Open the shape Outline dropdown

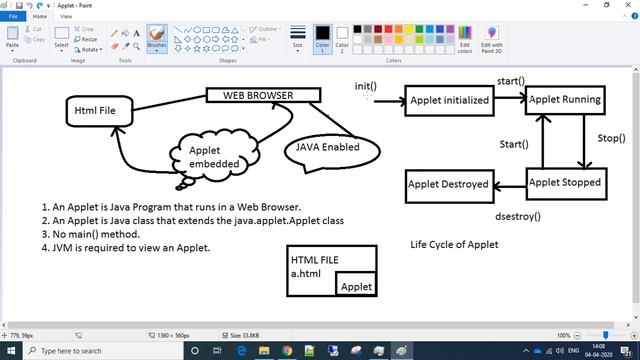(265, 29)
